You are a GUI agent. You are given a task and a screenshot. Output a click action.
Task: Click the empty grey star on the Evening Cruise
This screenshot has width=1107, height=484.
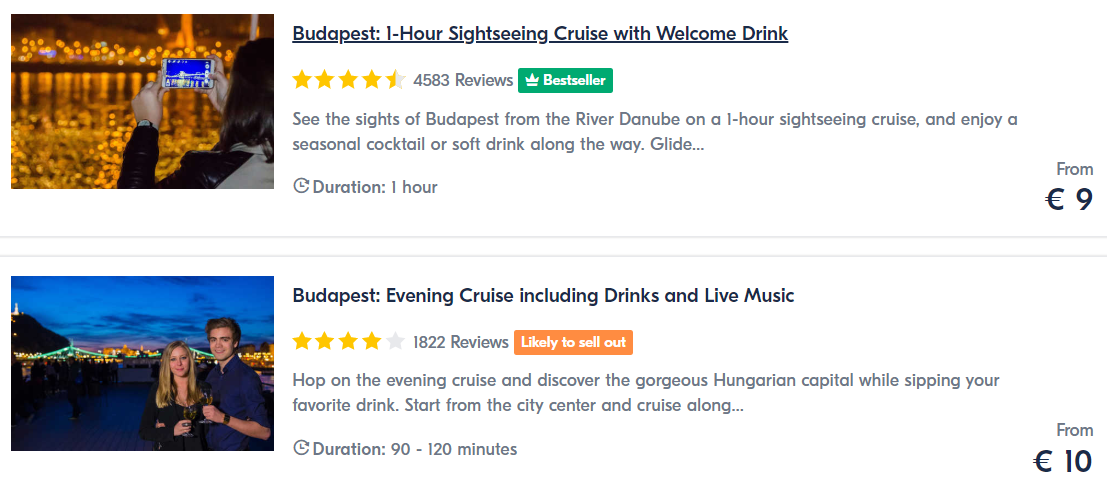[396, 342]
